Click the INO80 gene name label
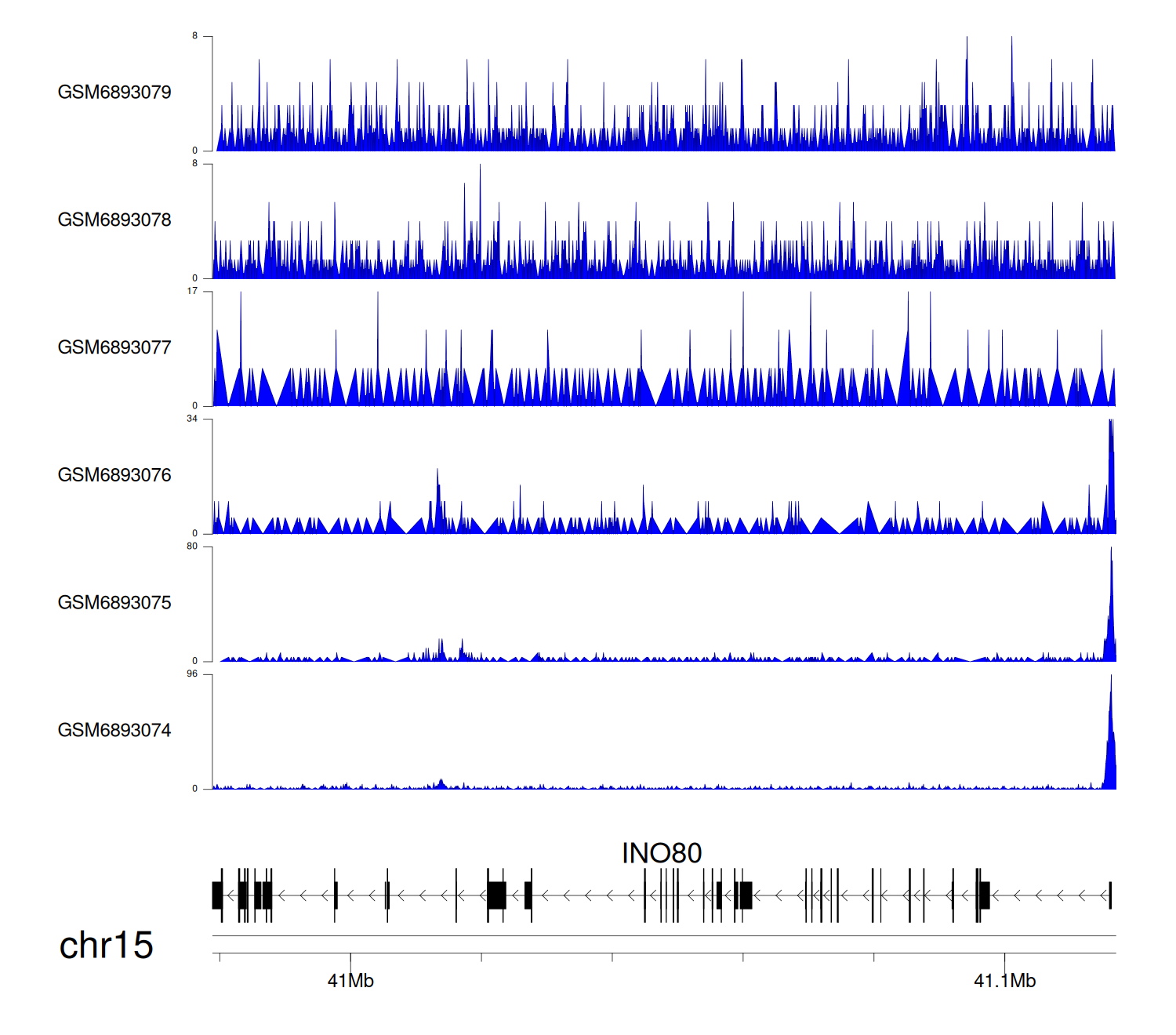The image size is (1176, 1035). [661, 853]
